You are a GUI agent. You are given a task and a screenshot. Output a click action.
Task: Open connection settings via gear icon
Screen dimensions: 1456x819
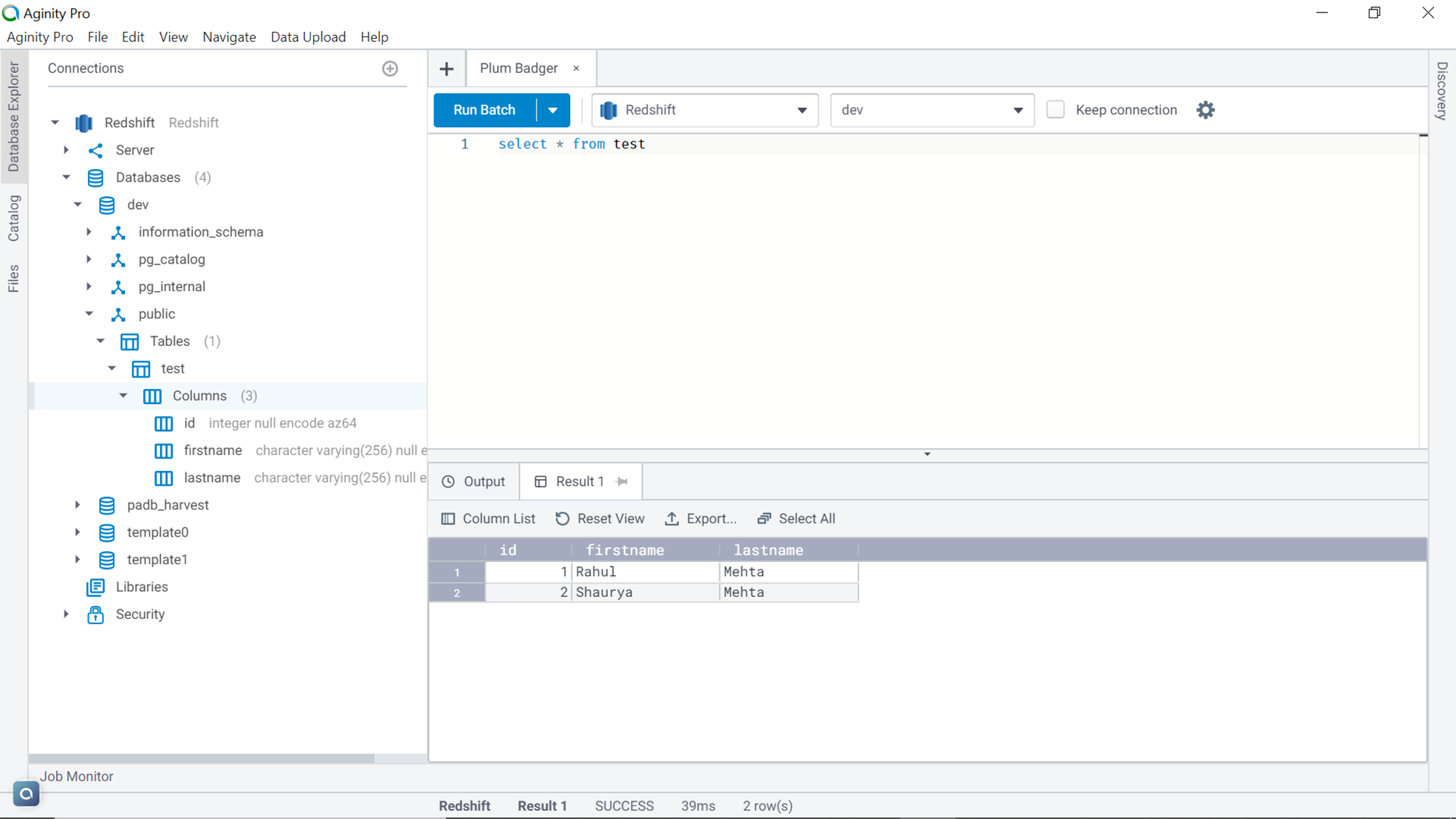point(1205,109)
